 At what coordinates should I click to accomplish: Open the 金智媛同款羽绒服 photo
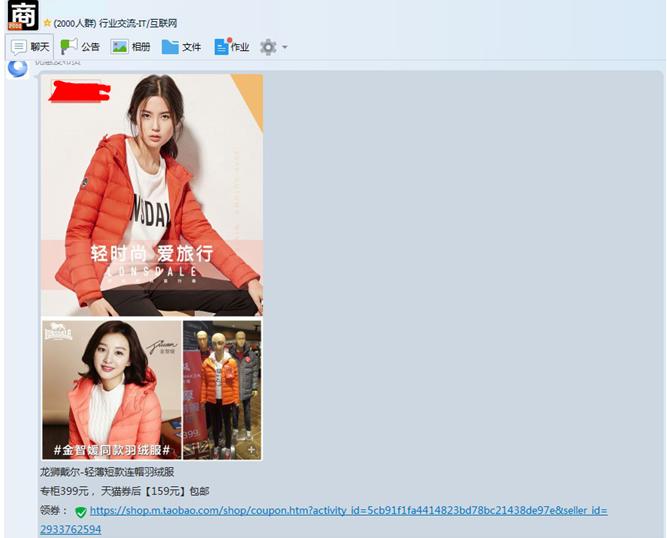point(111,390)
